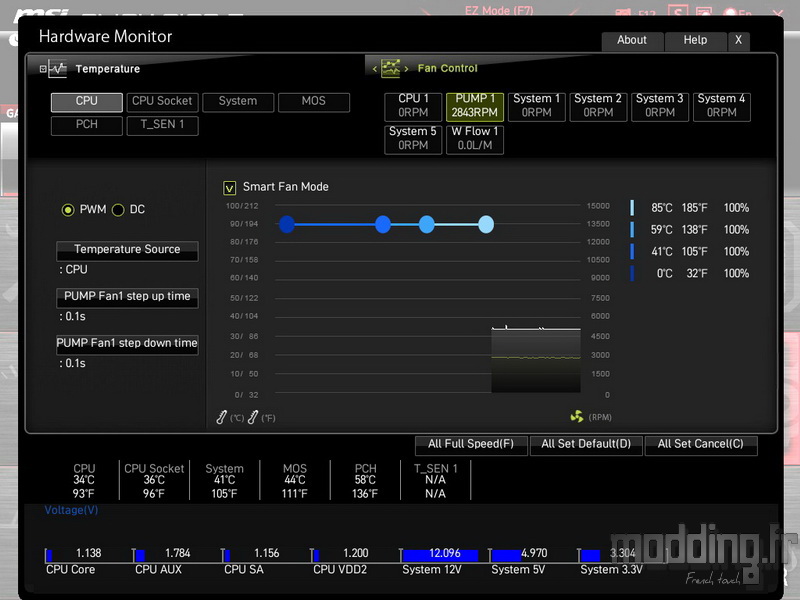This screenshot has height=600, width=800.
Task: Click the CPU AUX voltage value 1.784
Action: click(178, 554)
